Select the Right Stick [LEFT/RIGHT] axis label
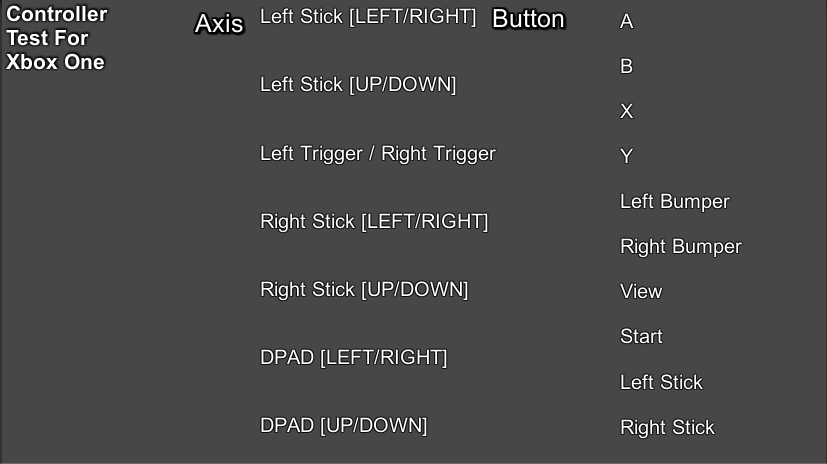The height and width of the screenshot is (464, 827). (x=374, y=221)
